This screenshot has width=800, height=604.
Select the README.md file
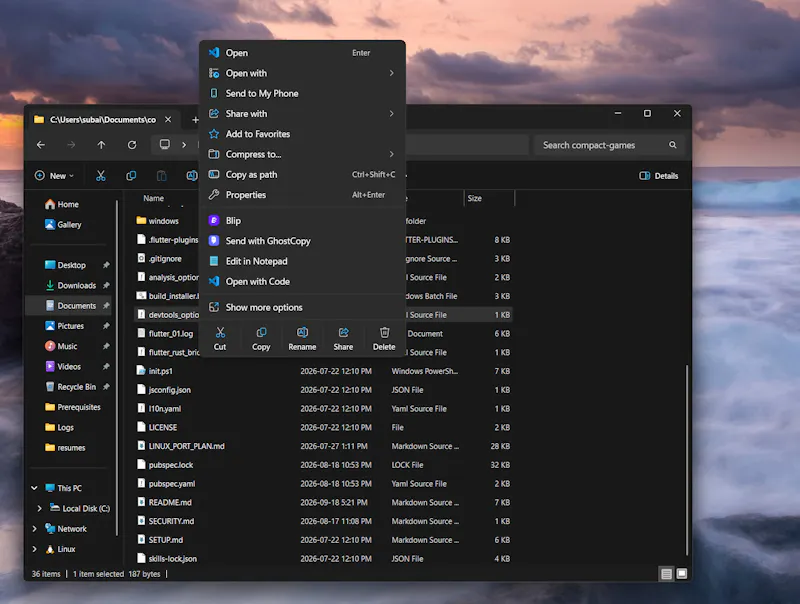pos(323,502)
